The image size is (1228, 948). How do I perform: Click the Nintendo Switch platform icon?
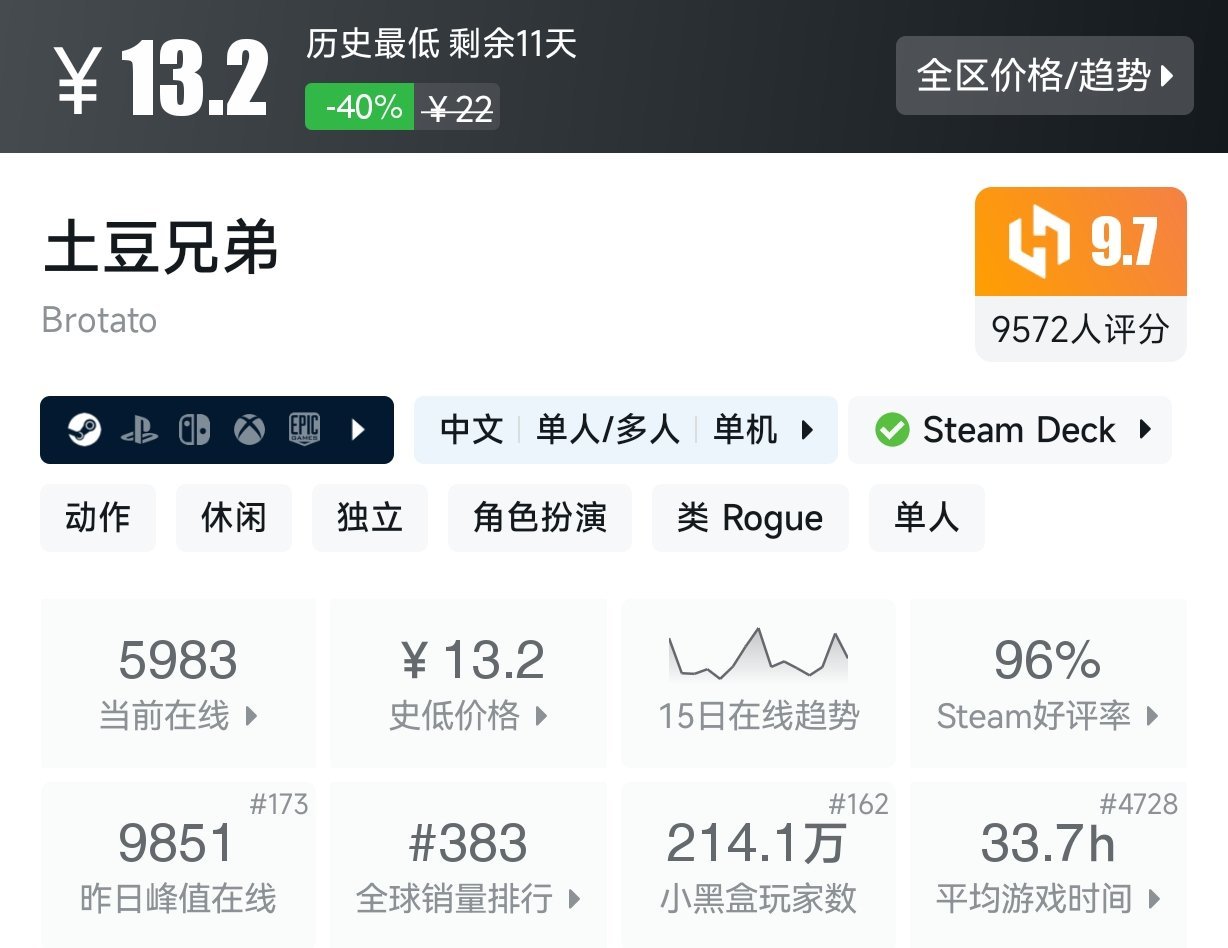(x=194, y=430)
